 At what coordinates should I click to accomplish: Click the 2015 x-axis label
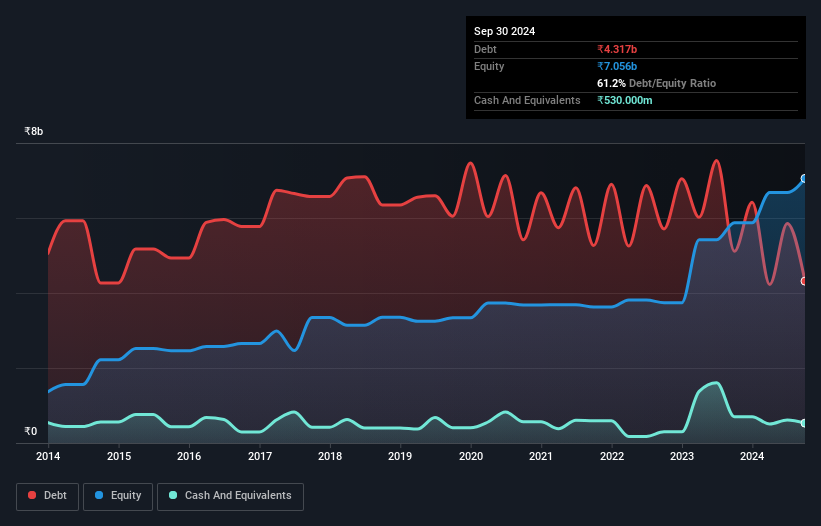(119, 456)
